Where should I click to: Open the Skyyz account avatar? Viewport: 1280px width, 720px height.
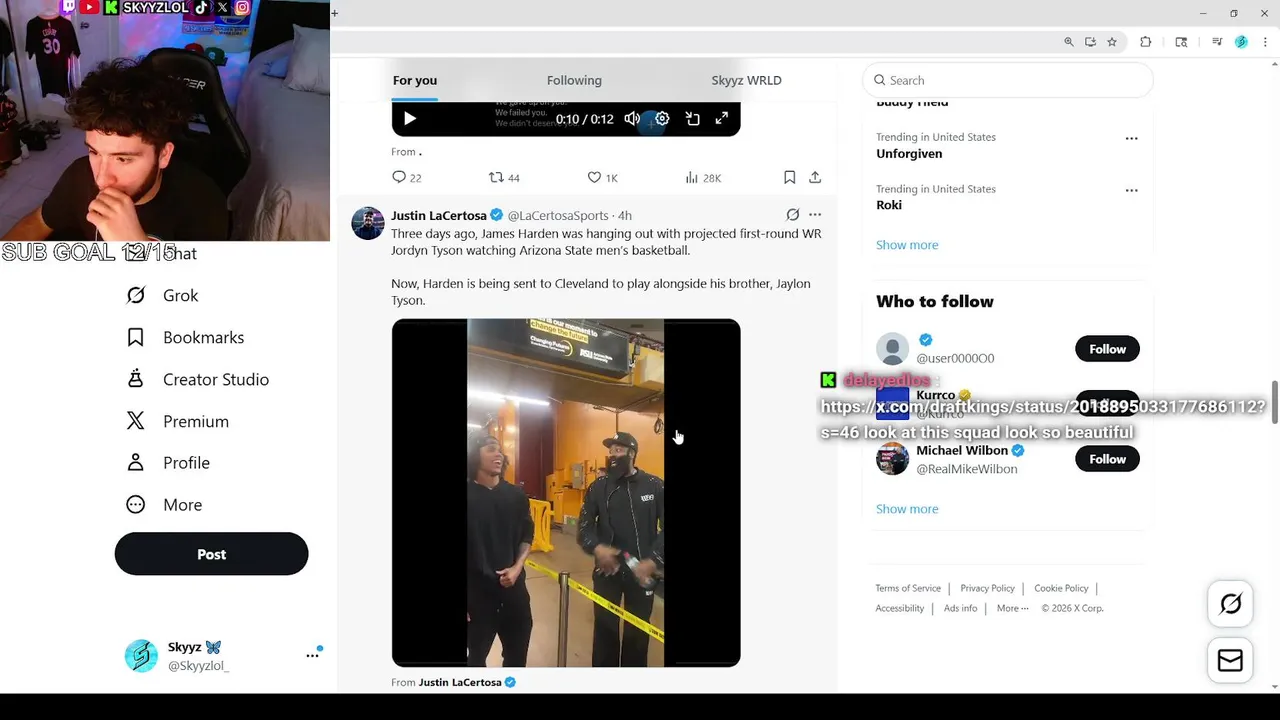141,655
